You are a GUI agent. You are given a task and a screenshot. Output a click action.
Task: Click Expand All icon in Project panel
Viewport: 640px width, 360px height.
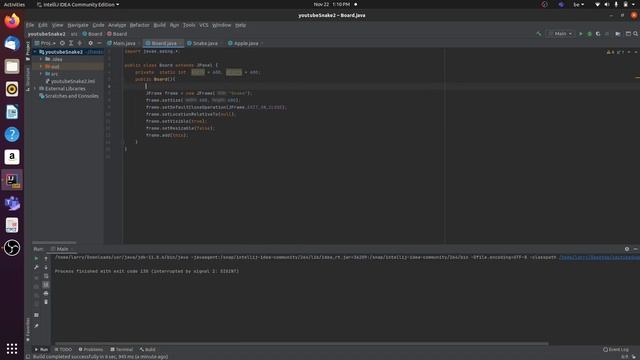(x=71, y=43)
